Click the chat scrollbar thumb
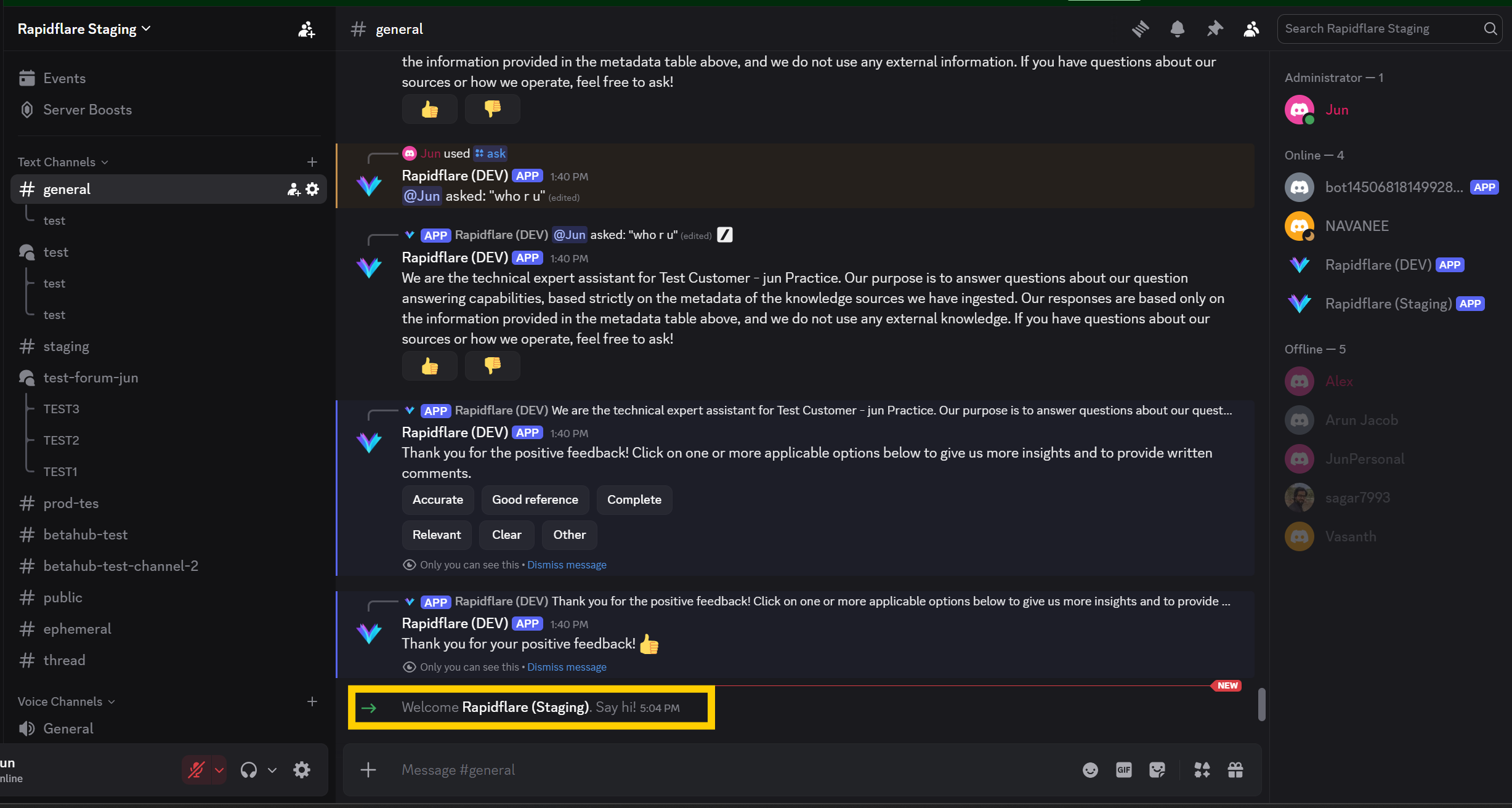The width and height of the screenshot is (1512, 808). [1262, 704]
